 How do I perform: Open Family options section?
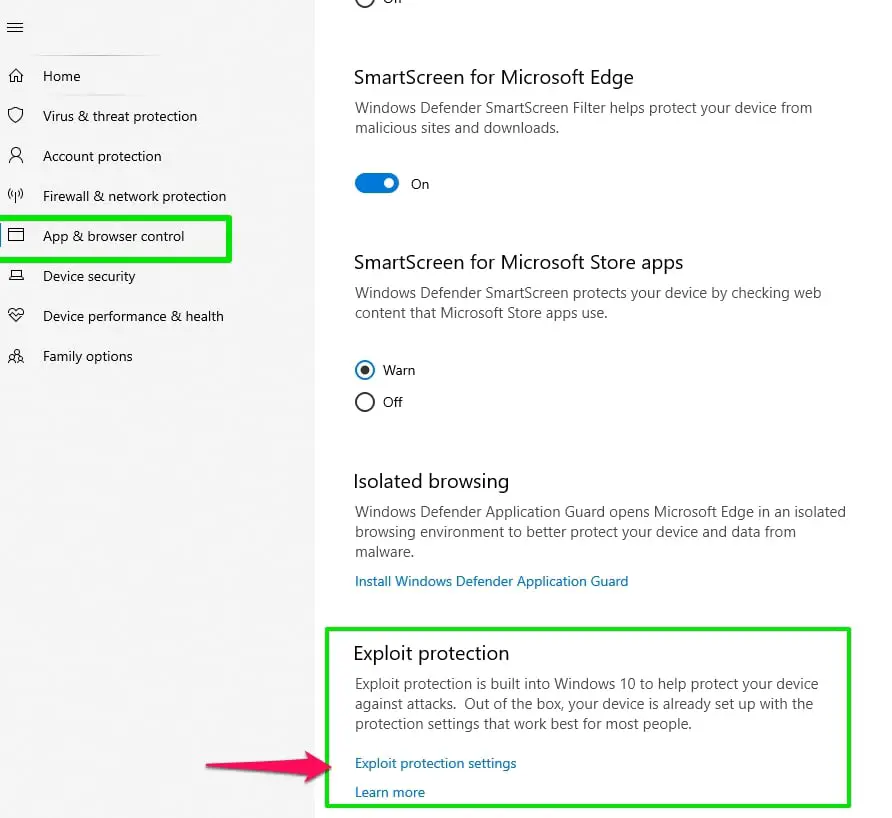[88, 357]
